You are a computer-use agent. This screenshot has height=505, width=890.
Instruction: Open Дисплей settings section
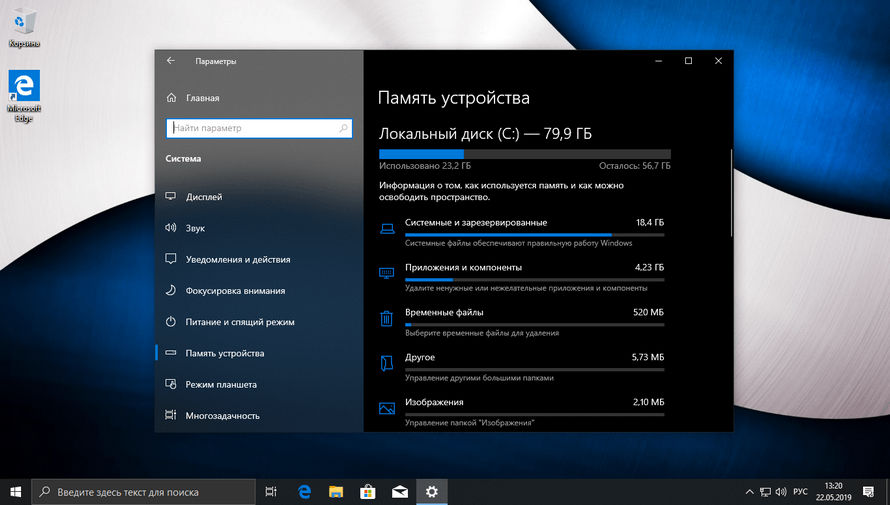[x=204, y=197]
